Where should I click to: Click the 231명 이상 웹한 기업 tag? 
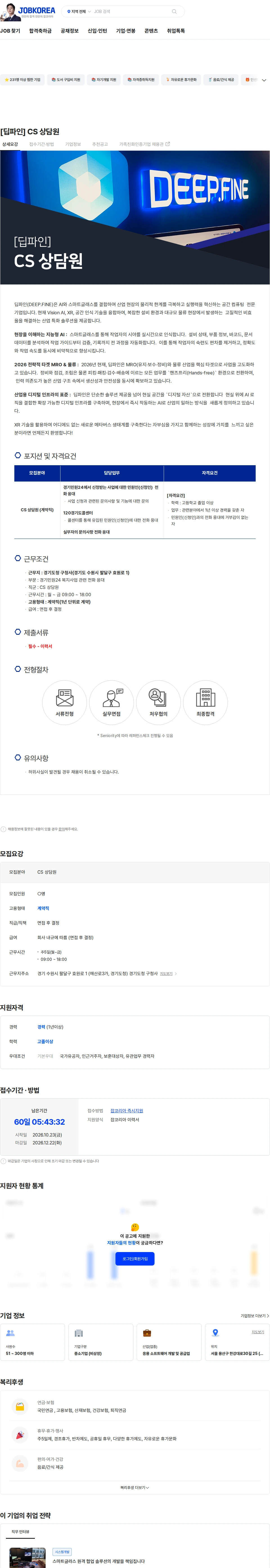(22, 80)
